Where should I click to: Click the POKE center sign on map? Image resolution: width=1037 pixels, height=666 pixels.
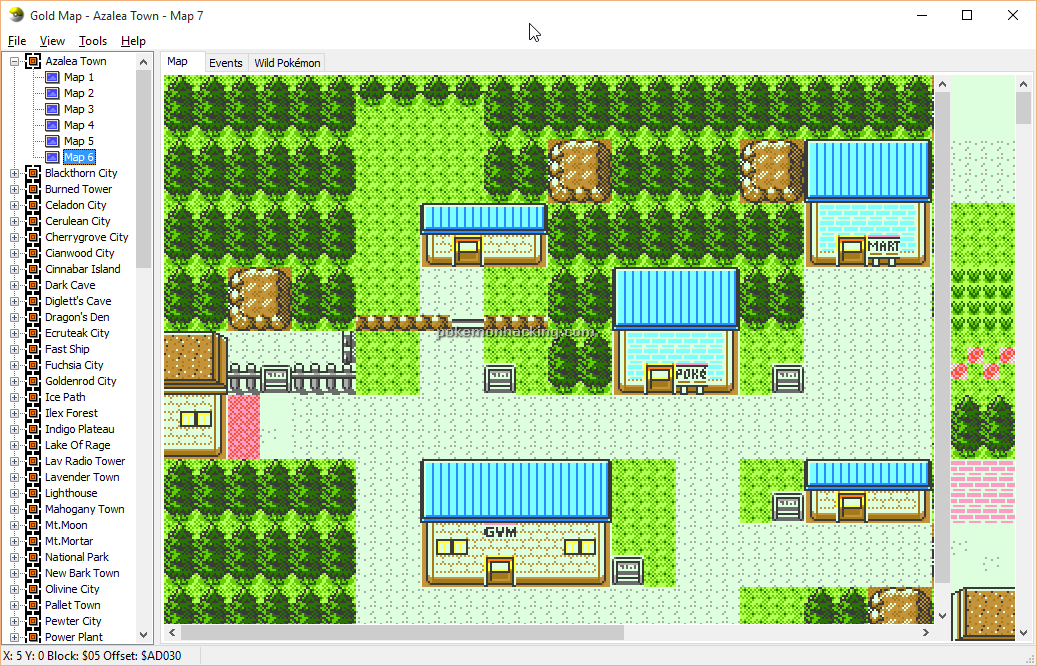691,374
